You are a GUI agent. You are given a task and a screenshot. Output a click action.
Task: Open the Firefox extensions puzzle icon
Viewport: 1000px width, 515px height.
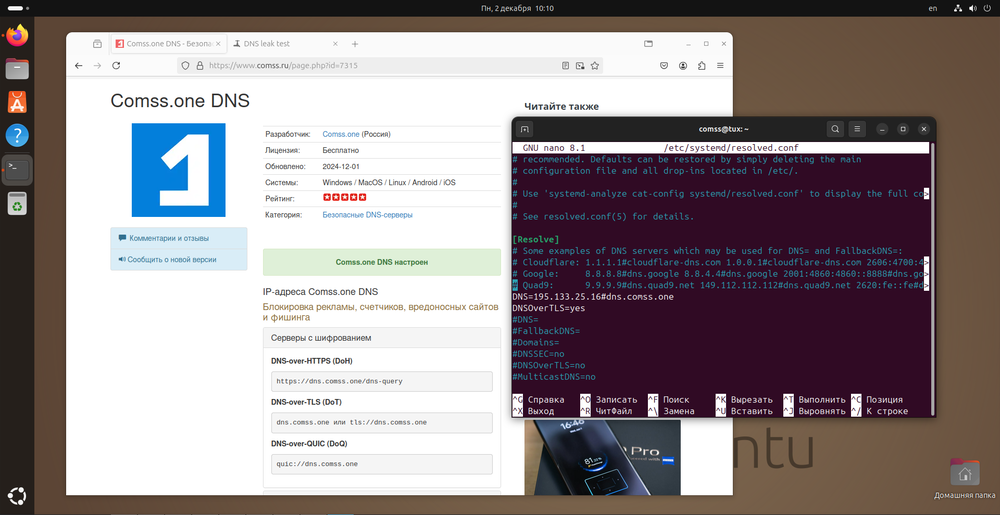[701, 65]
